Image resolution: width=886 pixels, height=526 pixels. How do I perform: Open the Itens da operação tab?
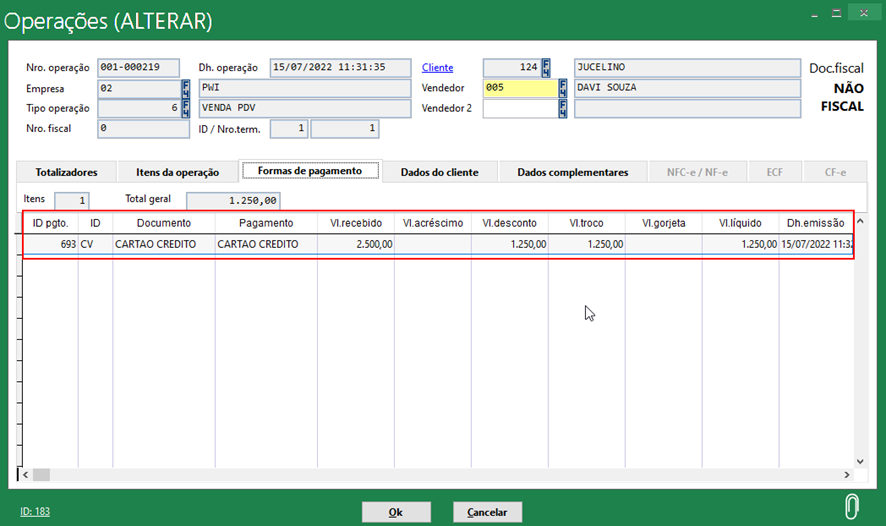click(x=176, y=172)
